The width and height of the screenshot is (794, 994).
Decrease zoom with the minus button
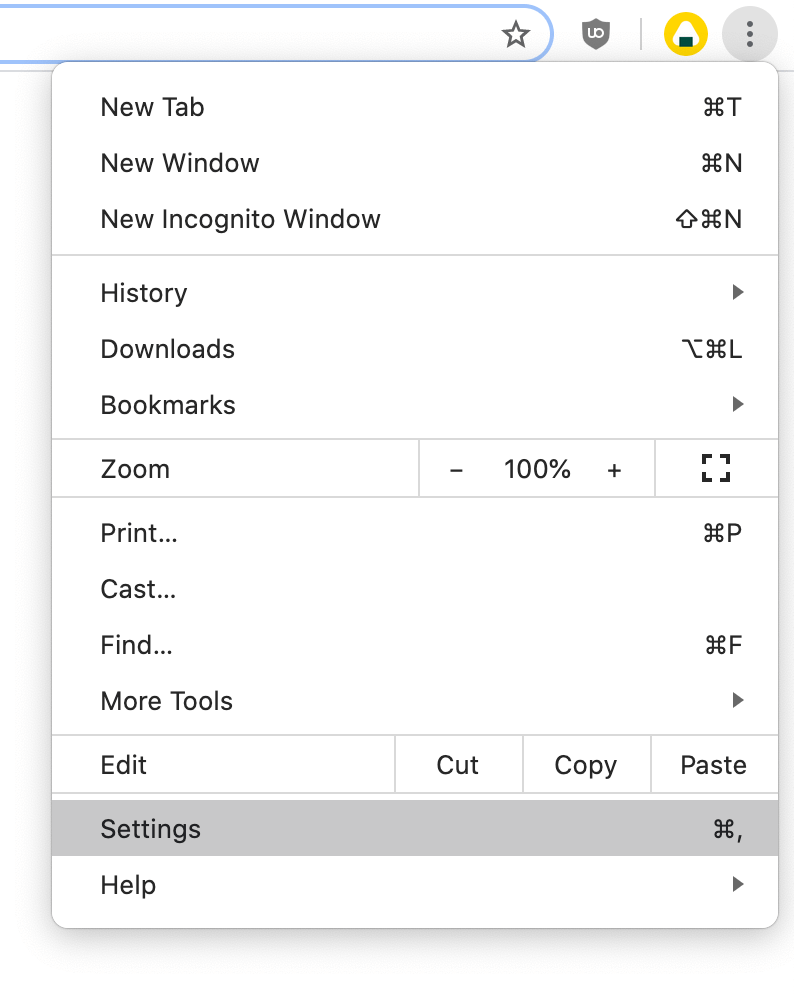point(456,470)
